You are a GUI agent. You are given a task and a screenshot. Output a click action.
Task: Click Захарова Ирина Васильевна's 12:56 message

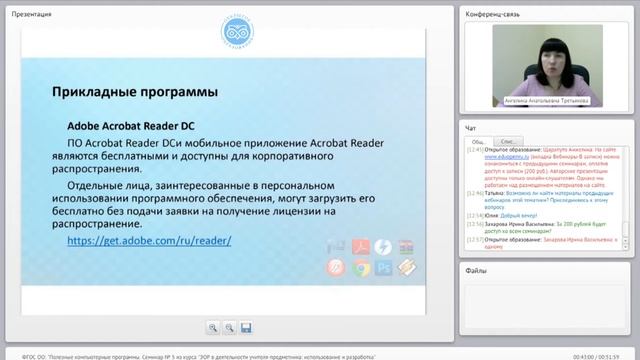pos(537,227)
